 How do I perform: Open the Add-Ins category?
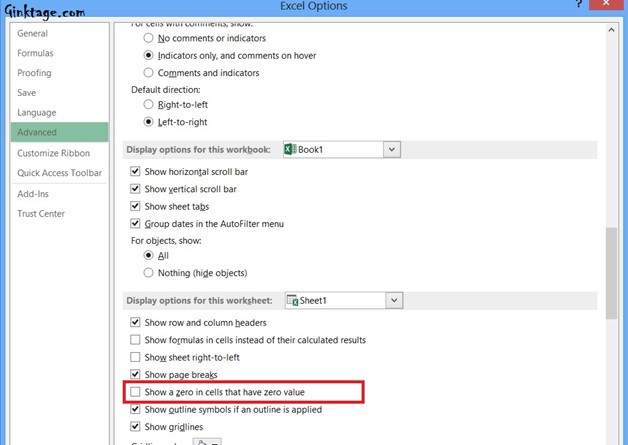[x=33, y=194]
